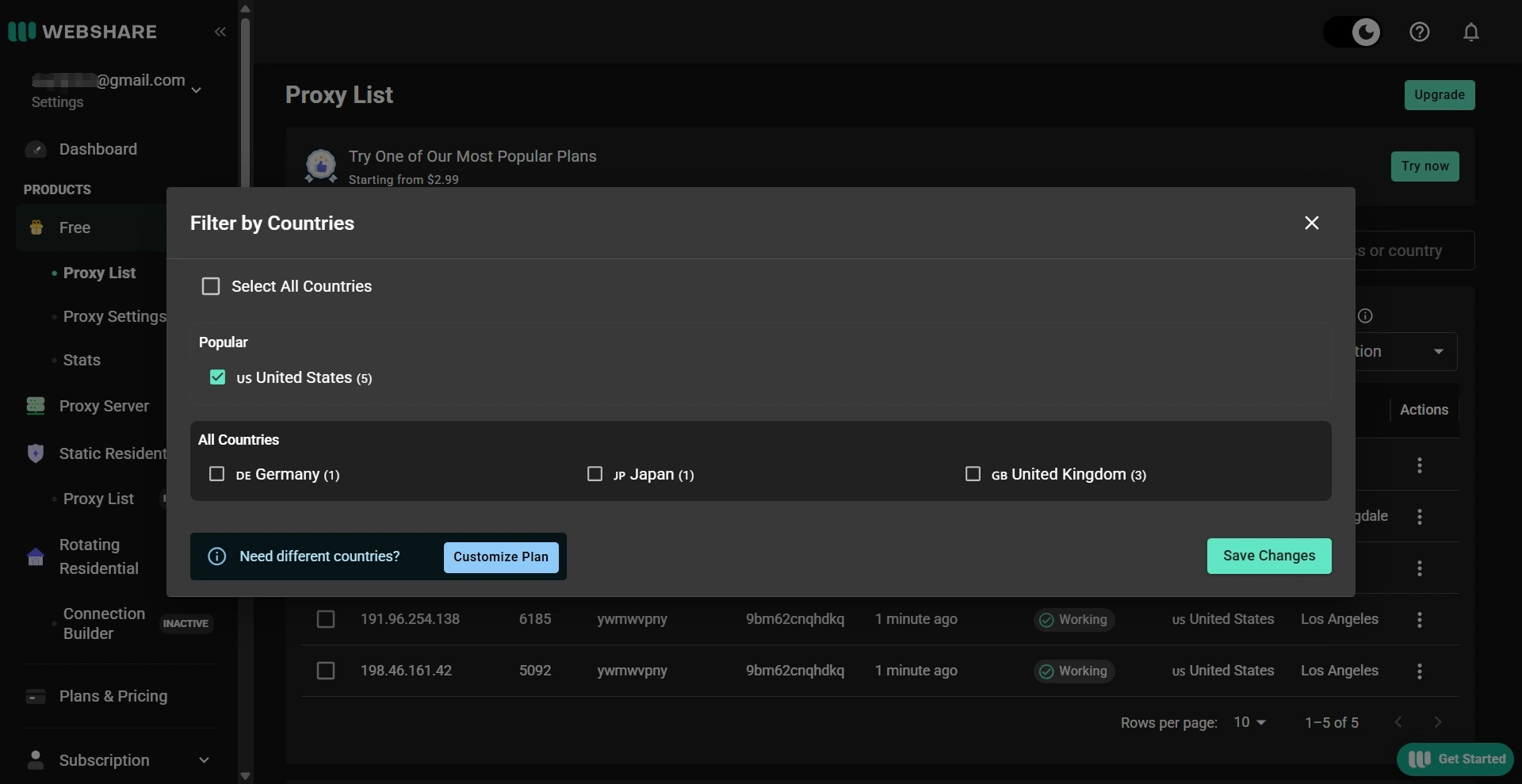Expand the account email dropdown
Image resolution: width=1522 pixels, height=784 pixels.
tap(196, 90)
